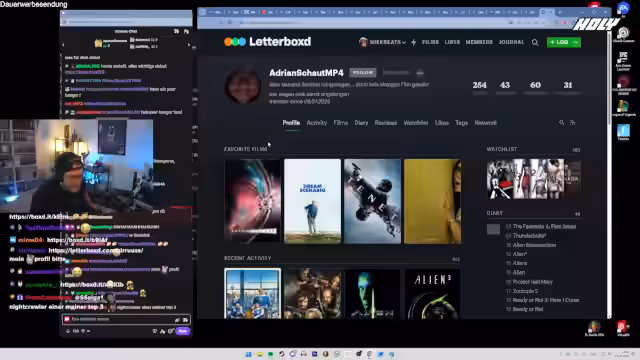The image size is (640, 360).
Task: Open the Tenet favorite film poster
Action: [372, 201]
